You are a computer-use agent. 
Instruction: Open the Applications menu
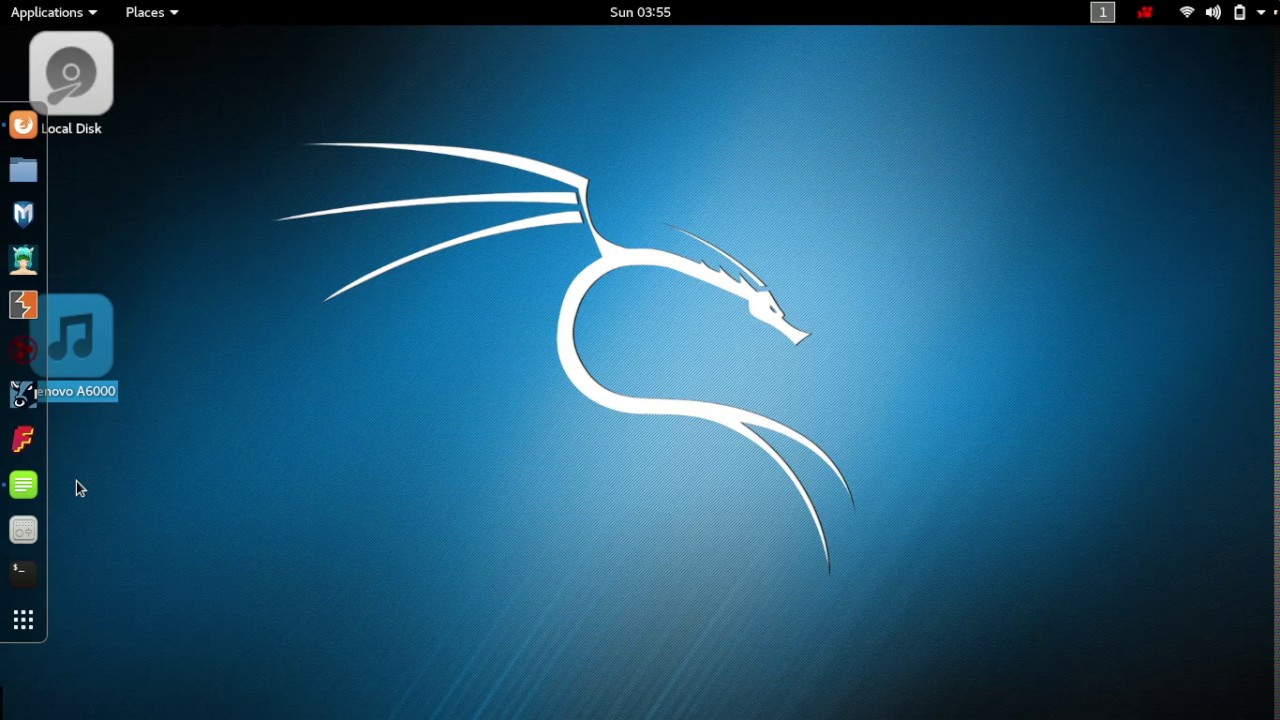point(54,12)
